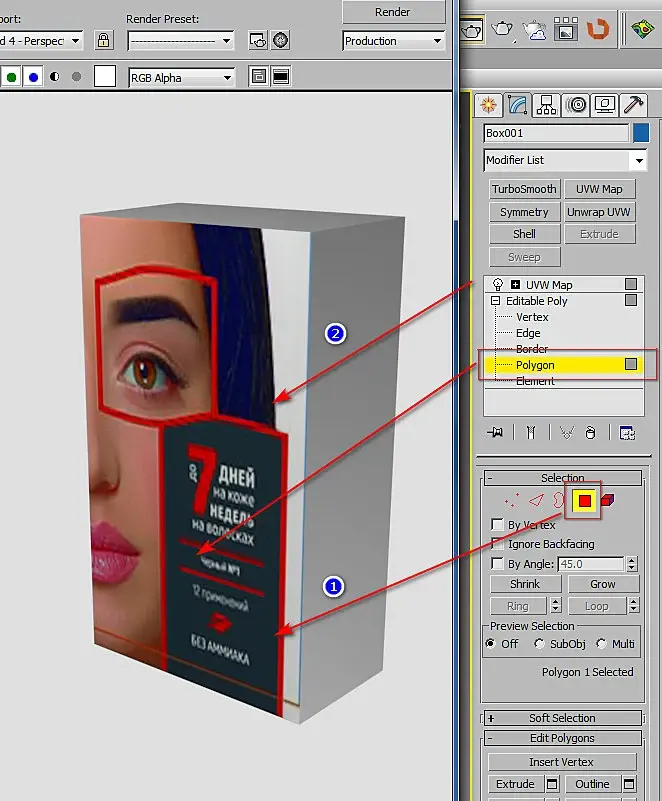The image size is (662, 801).
Task: Select the Vertex sub-object level in stack
Action: (532, 317)
